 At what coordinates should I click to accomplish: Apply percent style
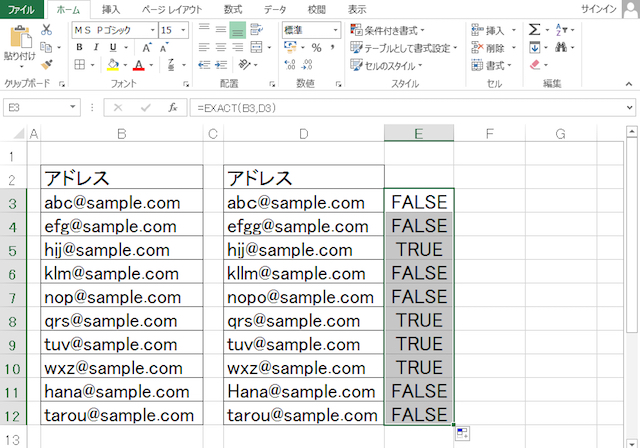[316, 48]
